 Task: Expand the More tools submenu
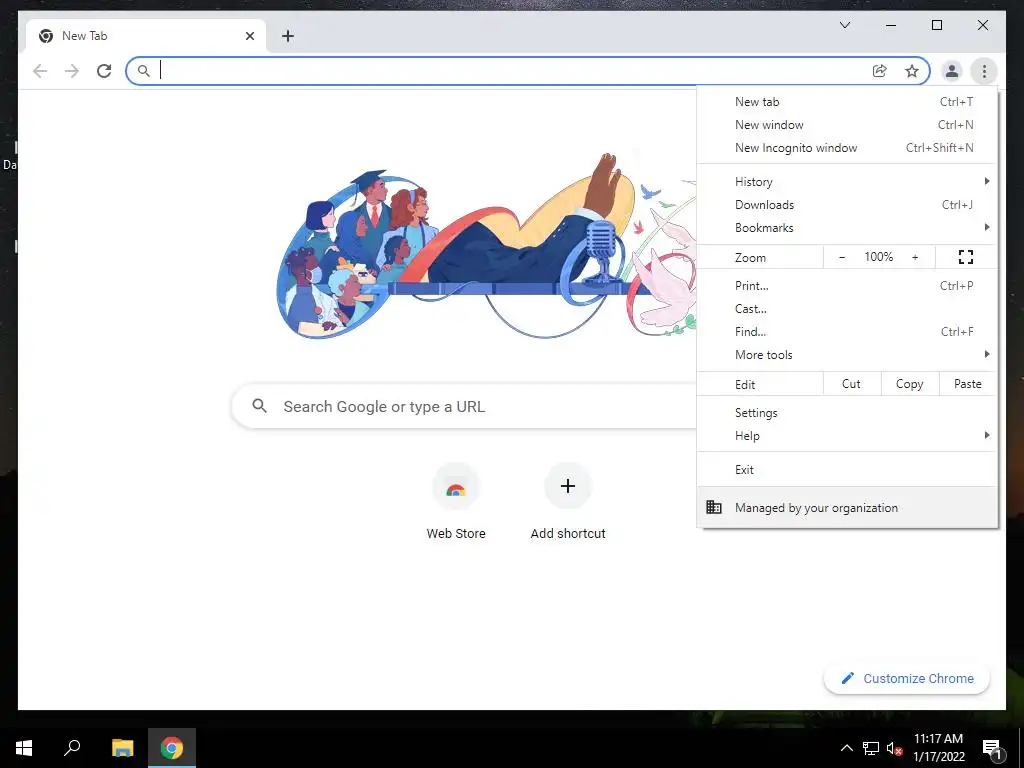pos(847,355)
